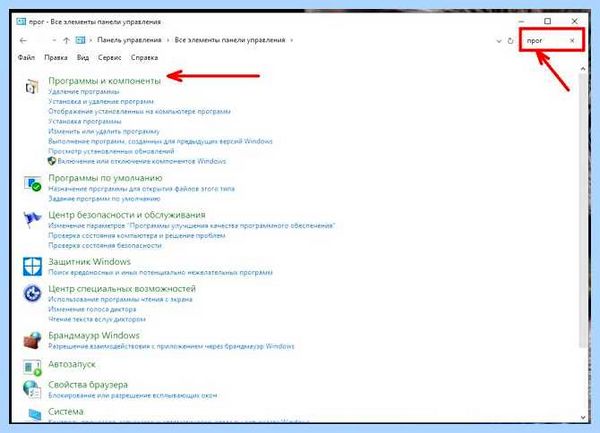Open Программы и компоненты heading link
This screenshot has width=600, height=433.
pyautogui.click(x=104, y=81)
